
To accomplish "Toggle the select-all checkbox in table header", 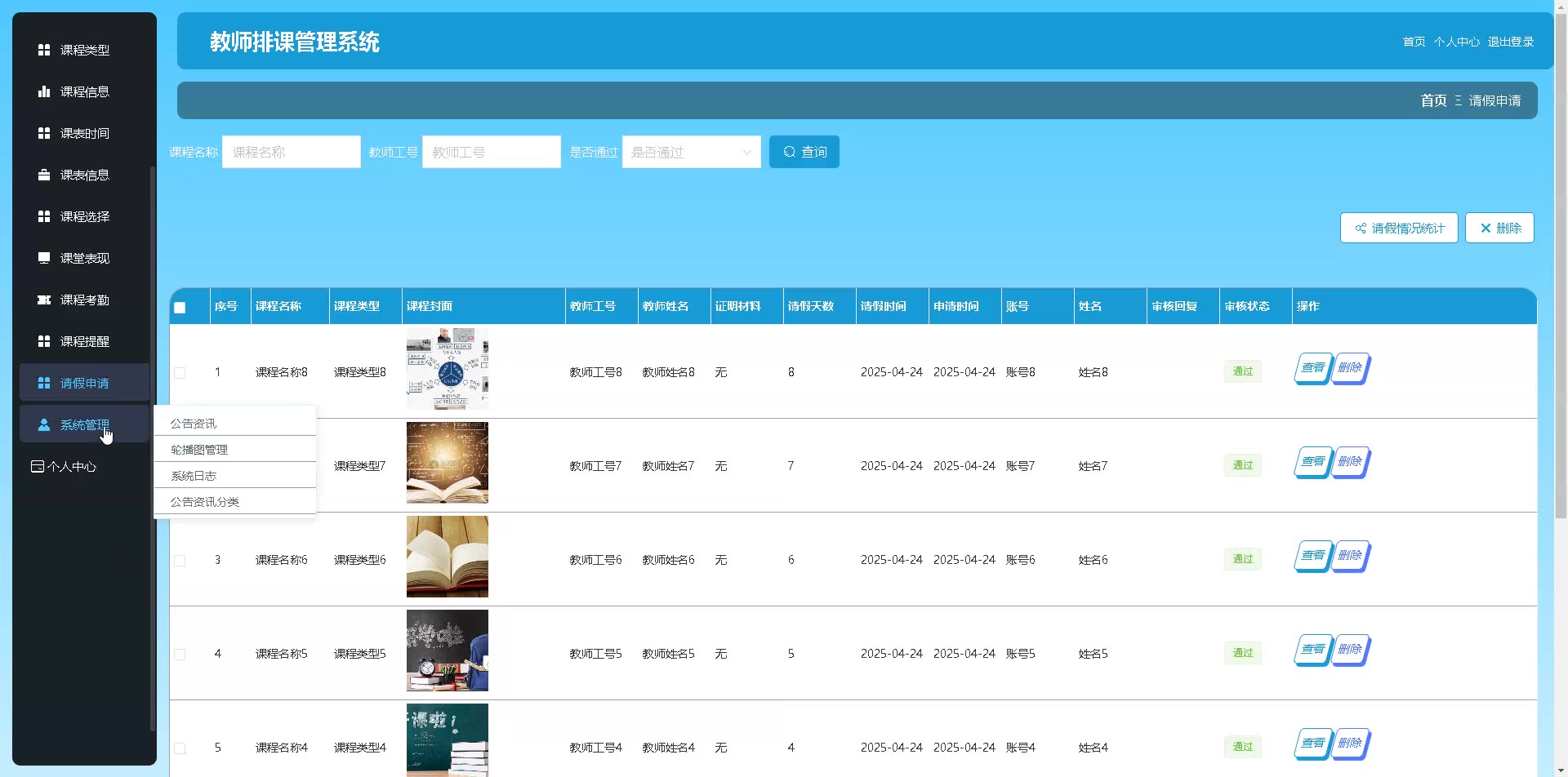I will [180, 308].
